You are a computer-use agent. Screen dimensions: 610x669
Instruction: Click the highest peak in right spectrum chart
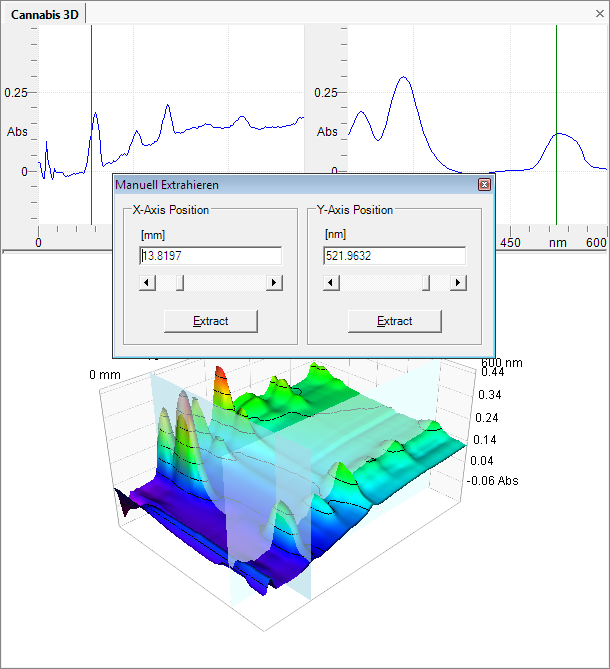point(403,78)
